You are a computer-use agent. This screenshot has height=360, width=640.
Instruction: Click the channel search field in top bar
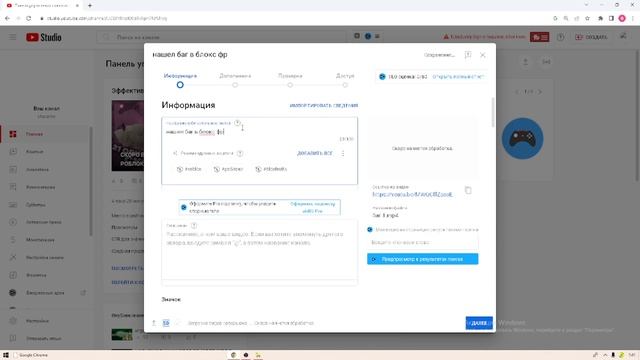click(x=220, y=37)
